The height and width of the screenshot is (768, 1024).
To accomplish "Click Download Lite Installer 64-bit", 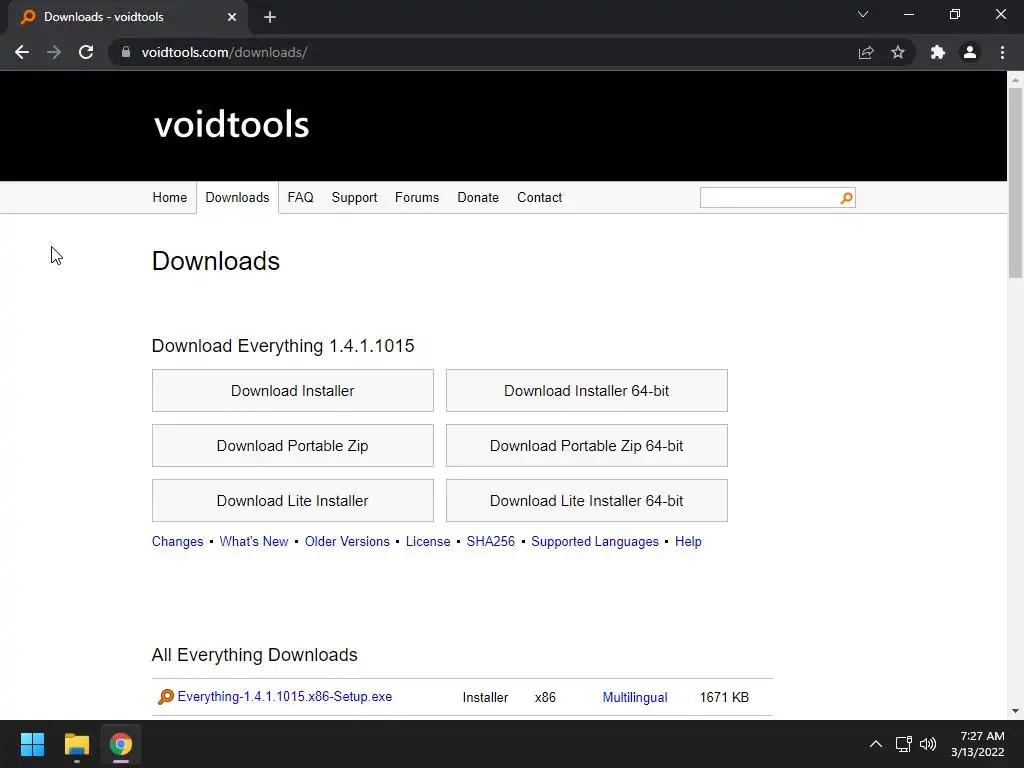I will coord(586,501).
